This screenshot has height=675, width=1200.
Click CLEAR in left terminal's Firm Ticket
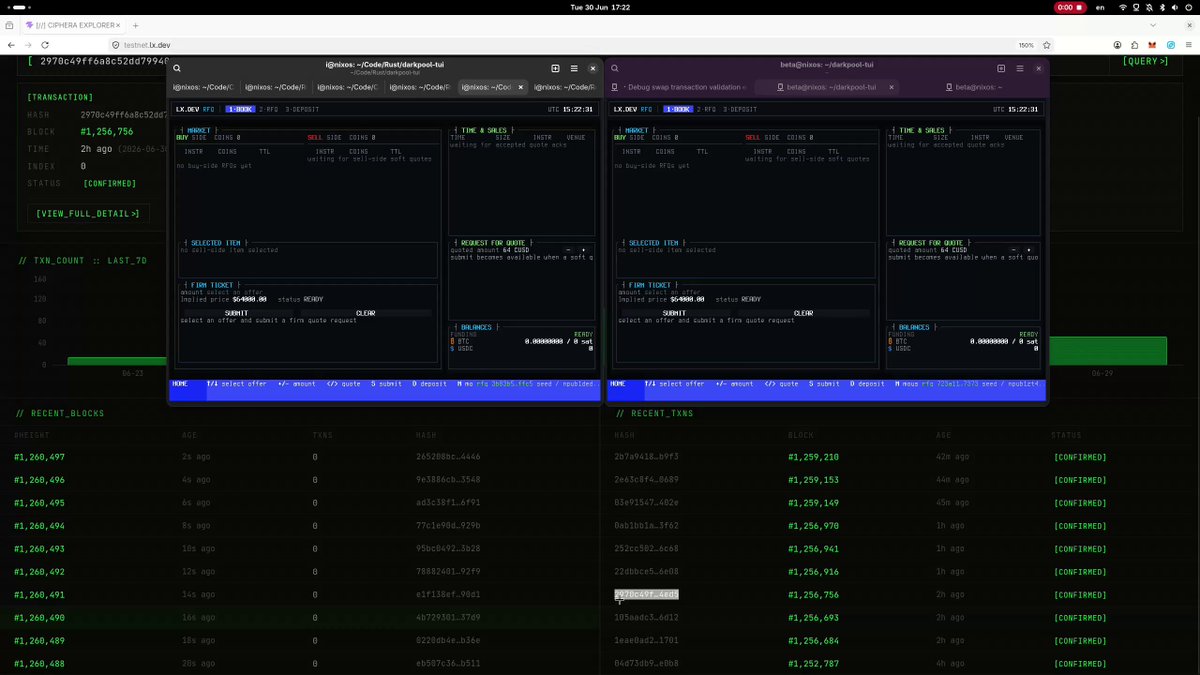(x=366, y=313)
